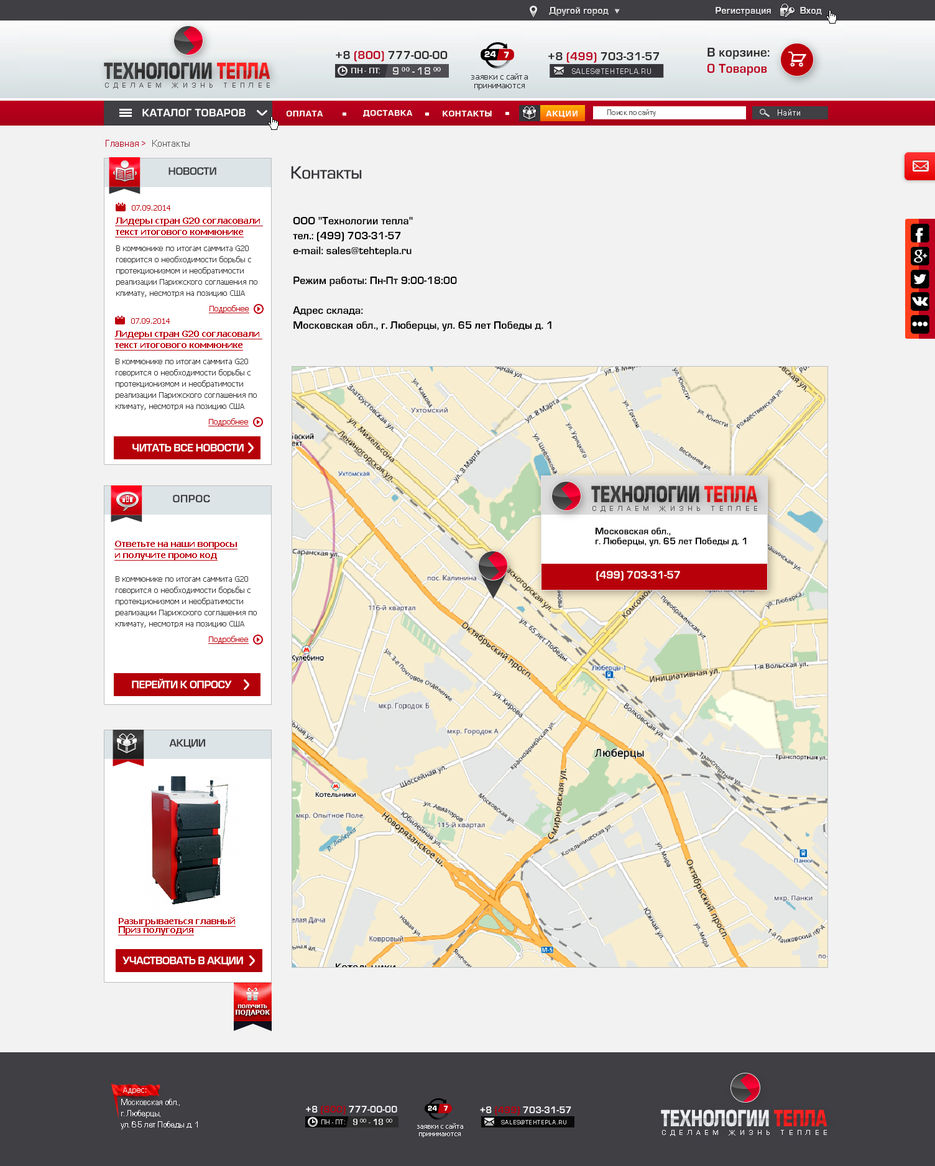Click the Получить подарок ribbon badge
The image size is (935, 1166).
click(x=252, y=1006)
